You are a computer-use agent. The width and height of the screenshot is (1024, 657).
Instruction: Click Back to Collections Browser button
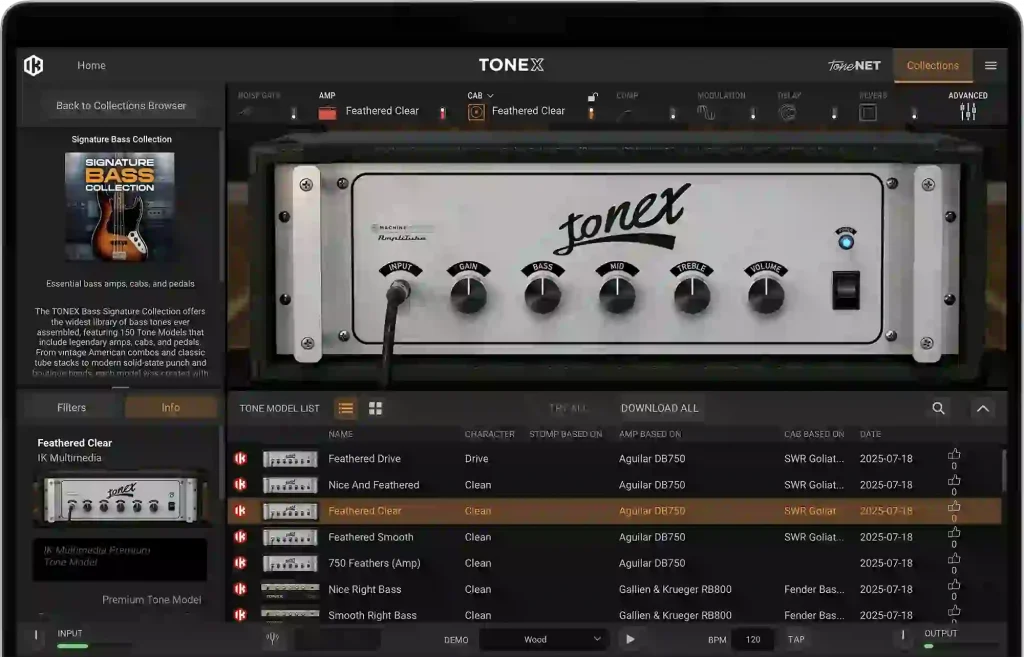121,105
